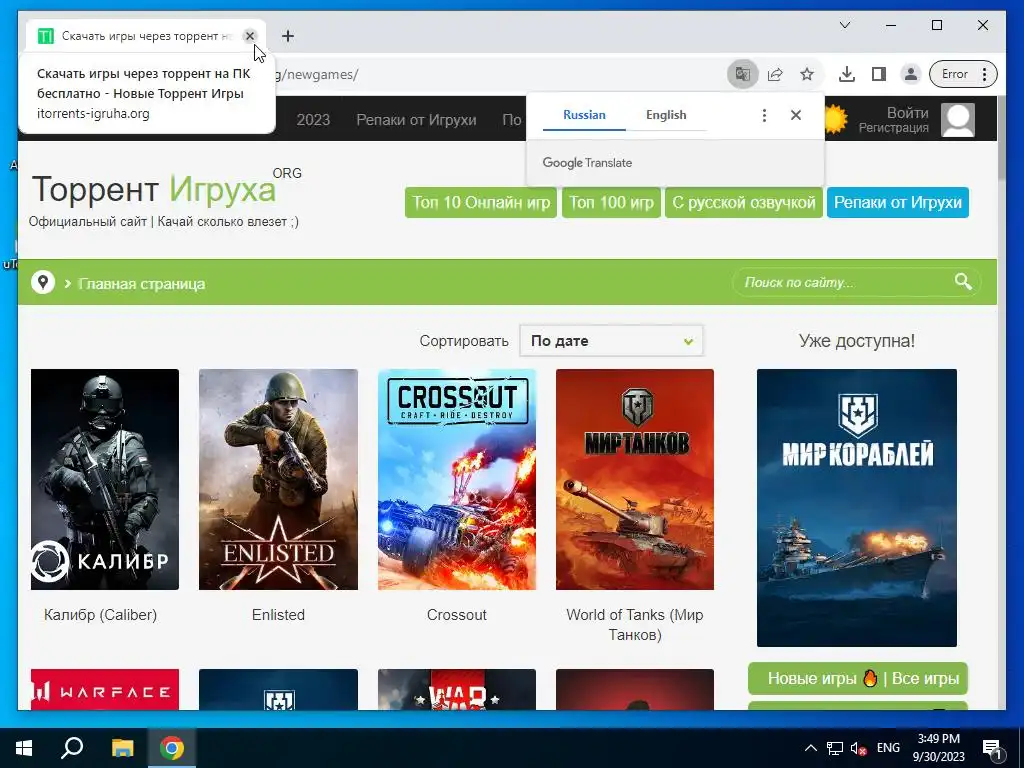Open Репаки от Игрухи nav menu item
The height and width of the screenshot is (768, 1024).
coord(416,120)
